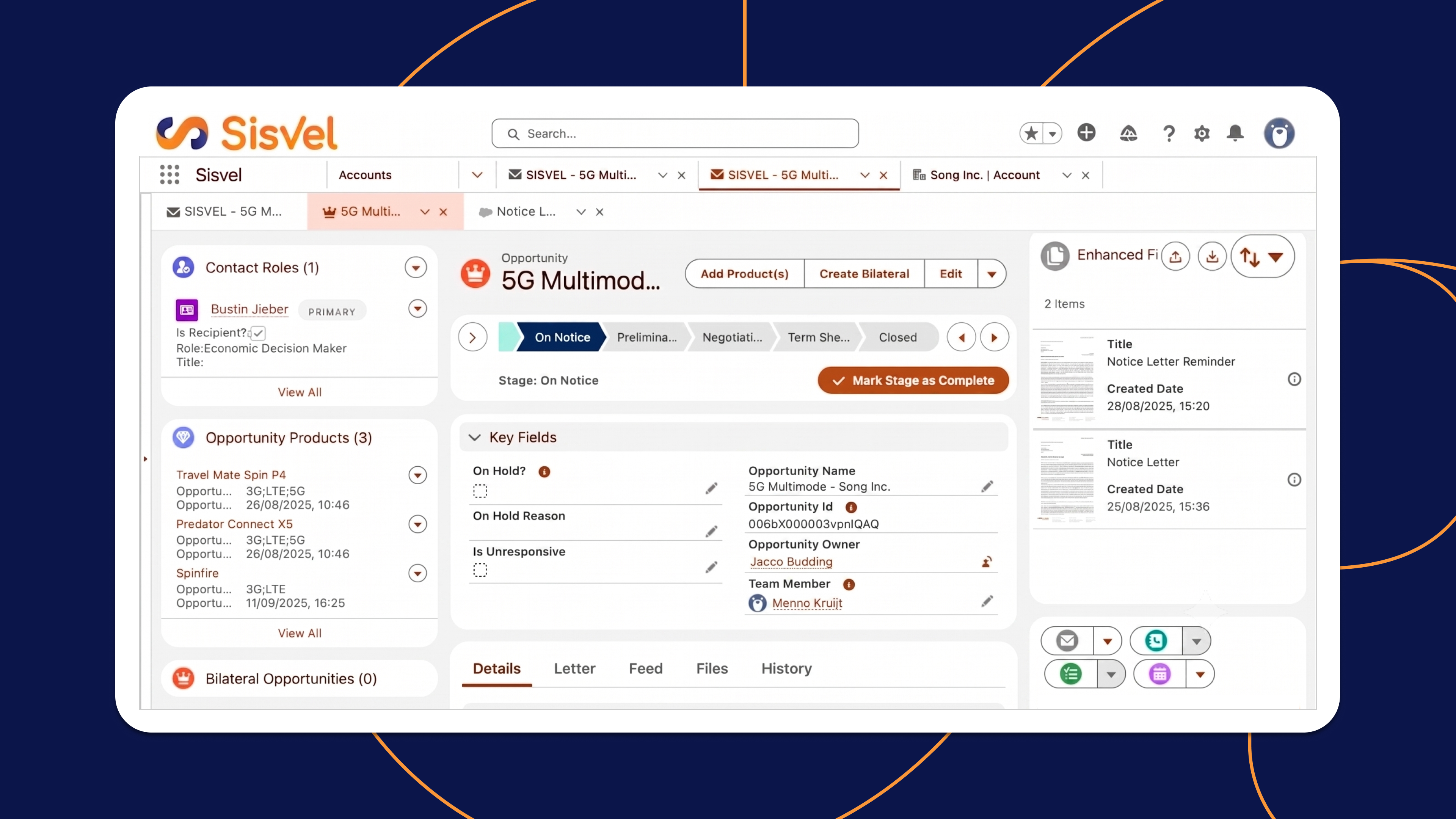Click the New Event calendar icon
1456x819 pixels.
(1160, 674)
